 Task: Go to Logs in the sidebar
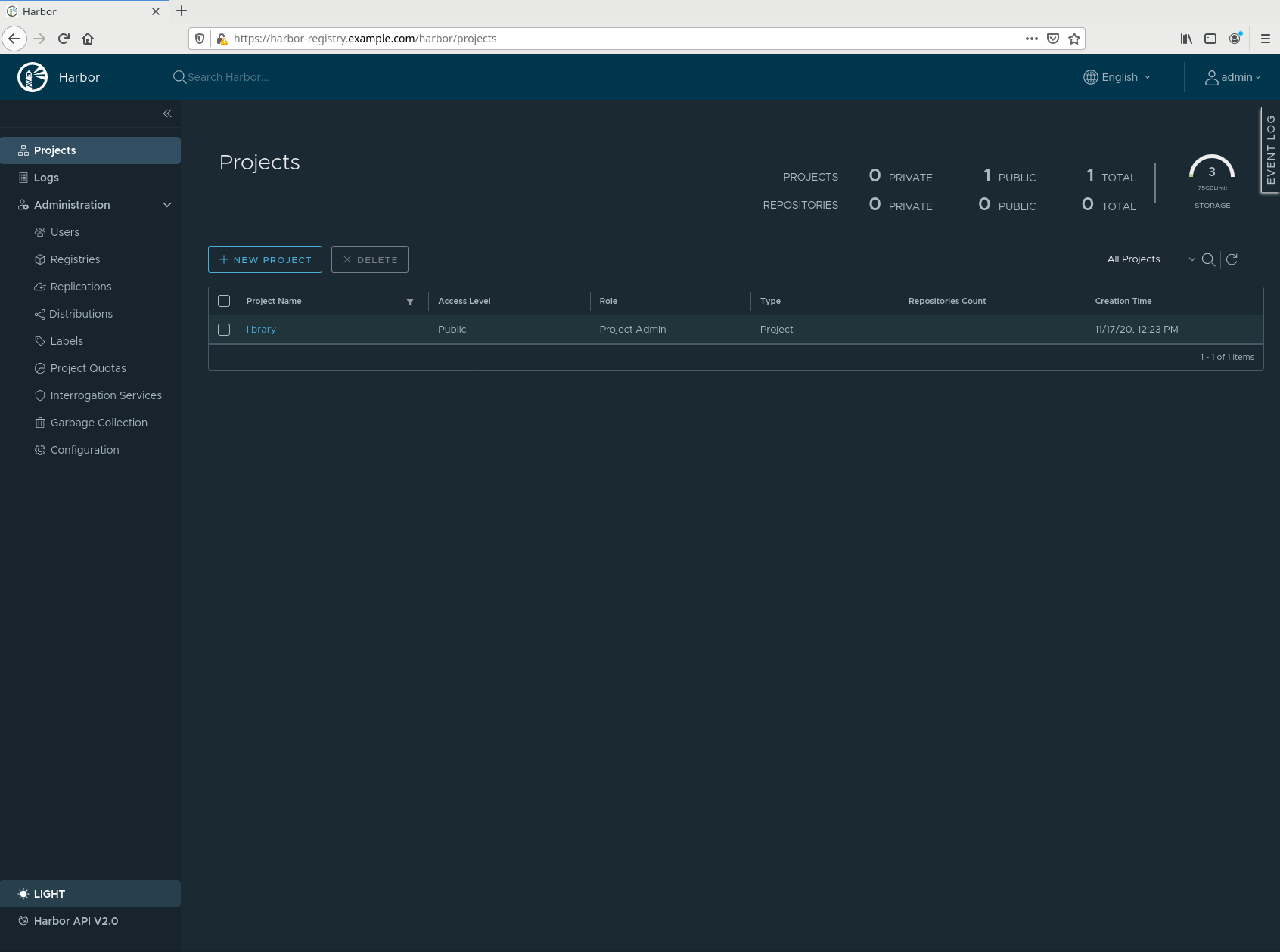click(x=46, y=178)
